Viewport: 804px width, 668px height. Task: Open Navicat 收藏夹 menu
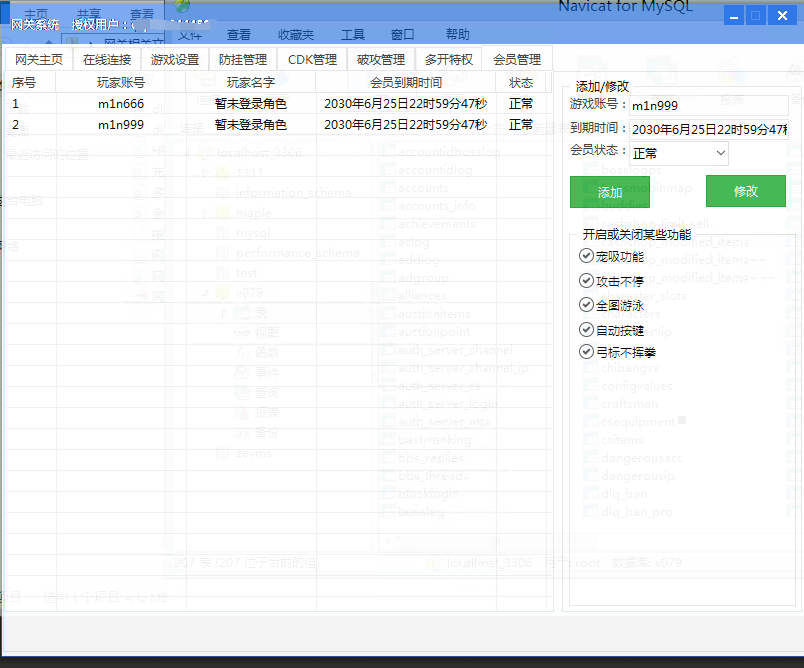pyautogui.click(x=296, y=34)
